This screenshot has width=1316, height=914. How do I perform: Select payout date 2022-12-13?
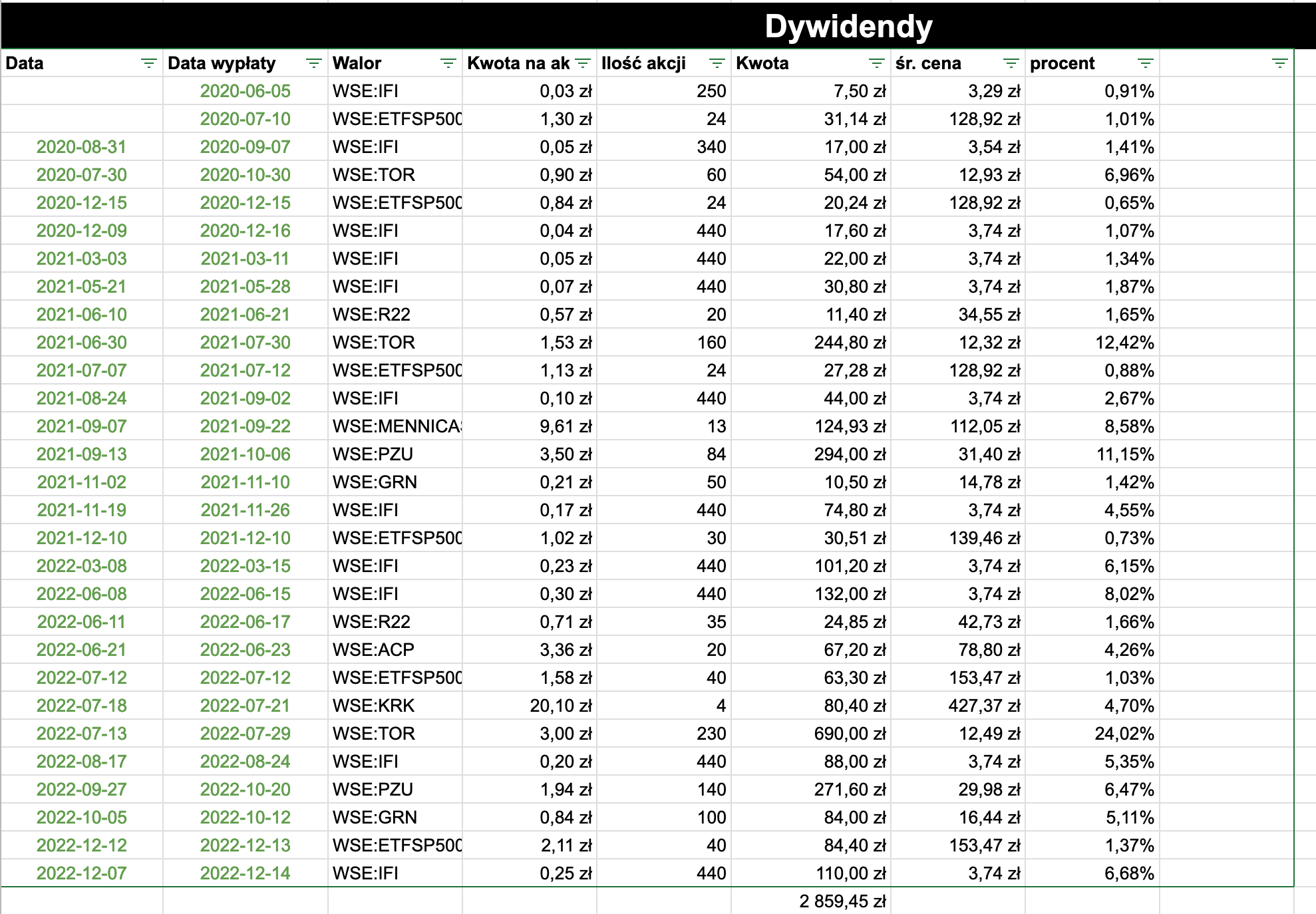click(246, 845)
